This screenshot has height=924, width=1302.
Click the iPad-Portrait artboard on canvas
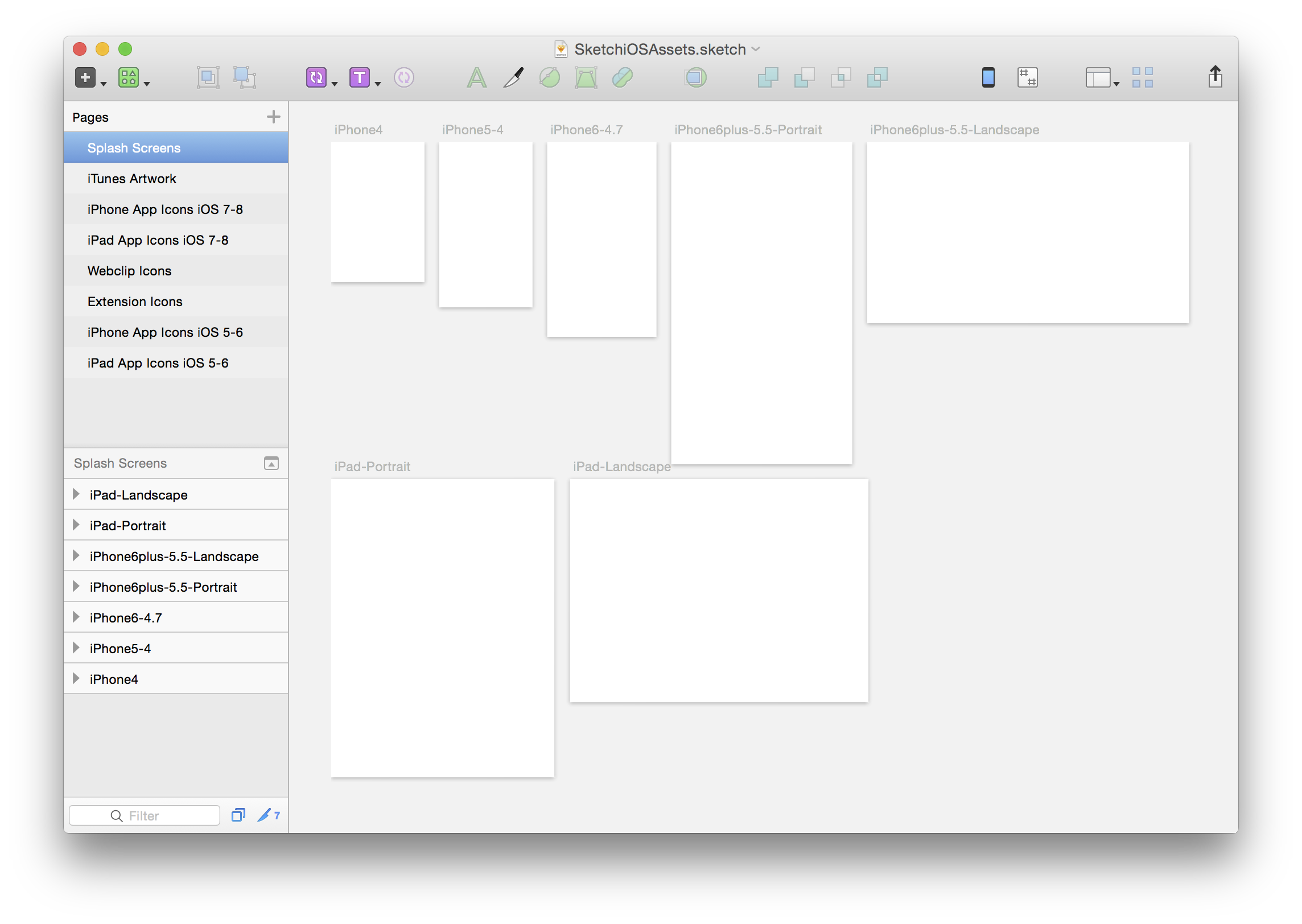pyautogui.click(x=442, y=628)
